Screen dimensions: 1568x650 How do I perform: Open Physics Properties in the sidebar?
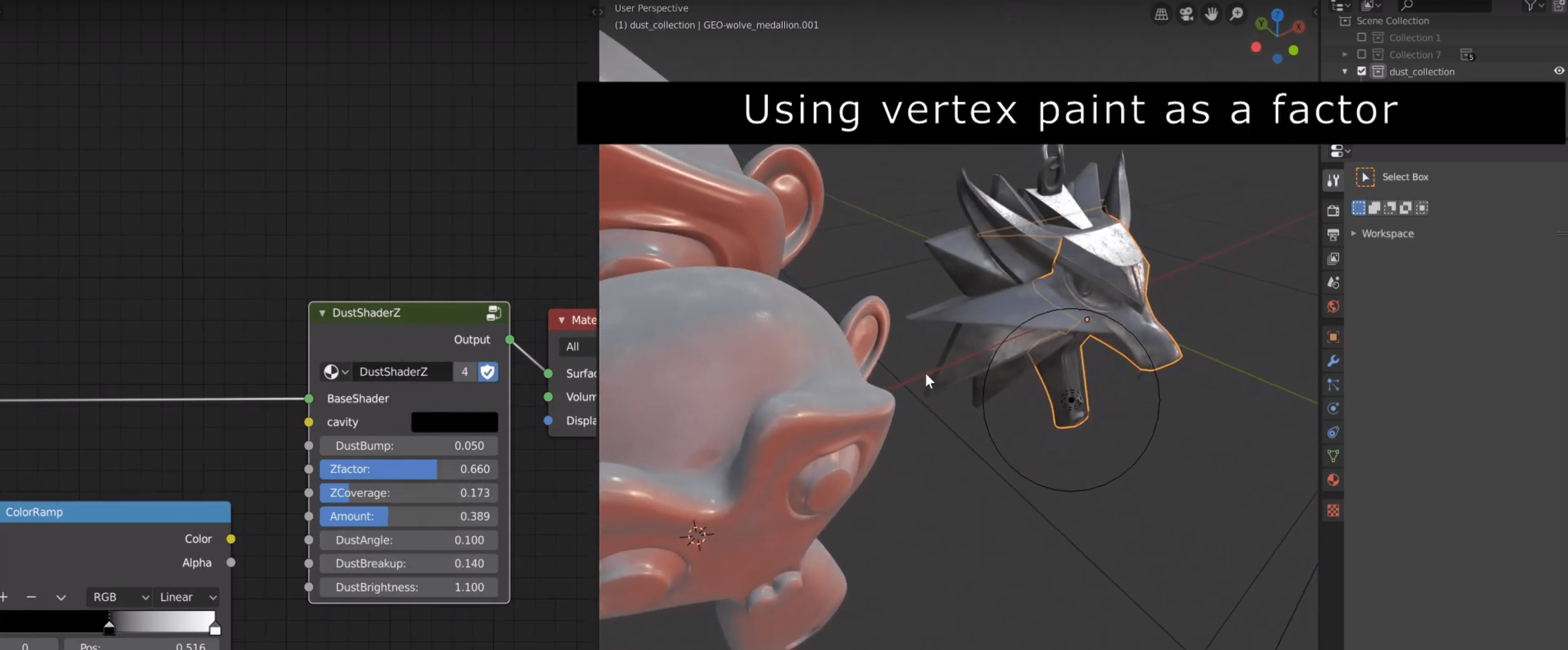click(x=1333, y=409)
